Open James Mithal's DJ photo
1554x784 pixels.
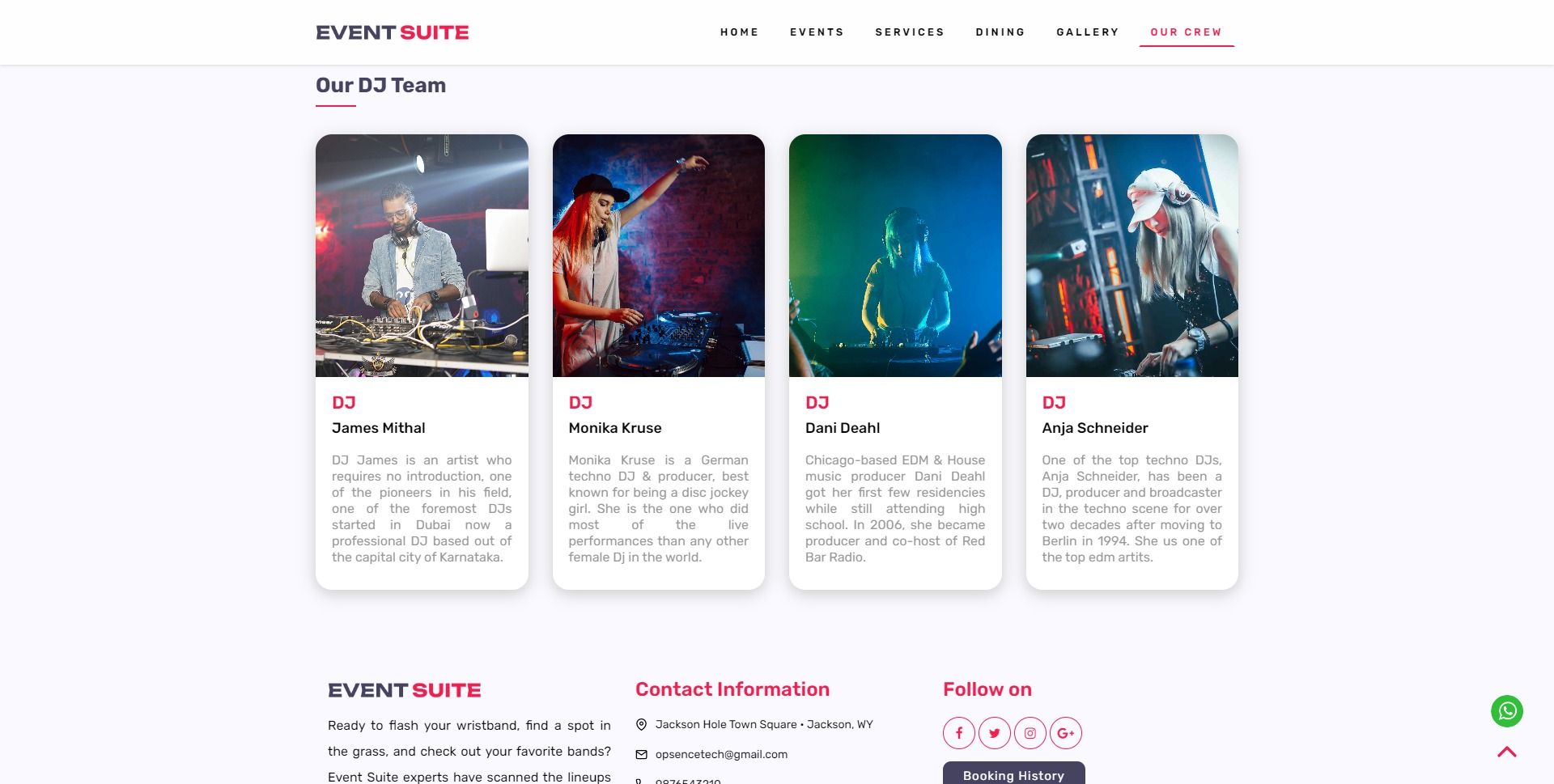click(x=422, y=256)
